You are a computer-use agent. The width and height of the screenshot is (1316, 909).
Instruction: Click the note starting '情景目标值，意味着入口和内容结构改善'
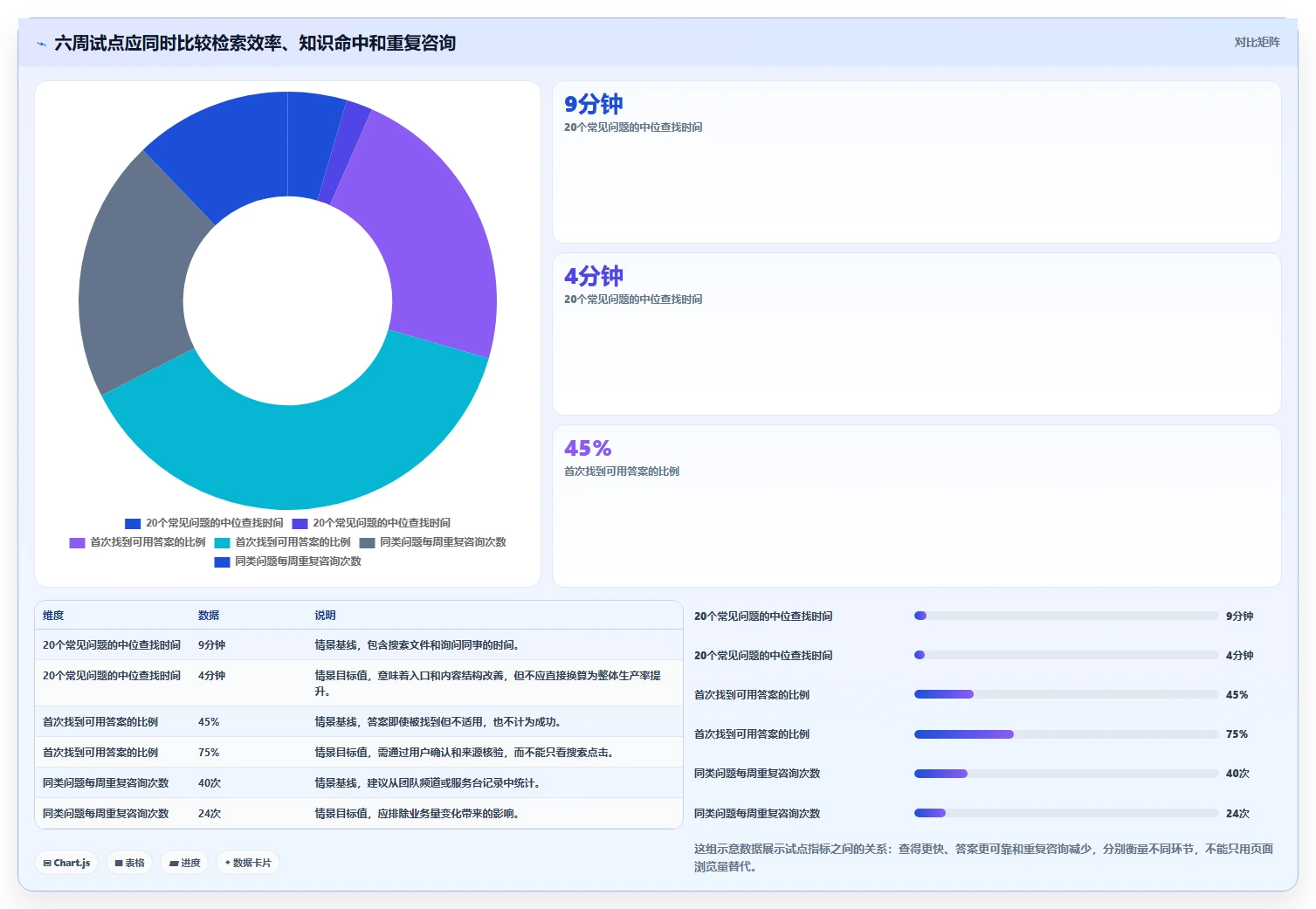tap(488, 684)
